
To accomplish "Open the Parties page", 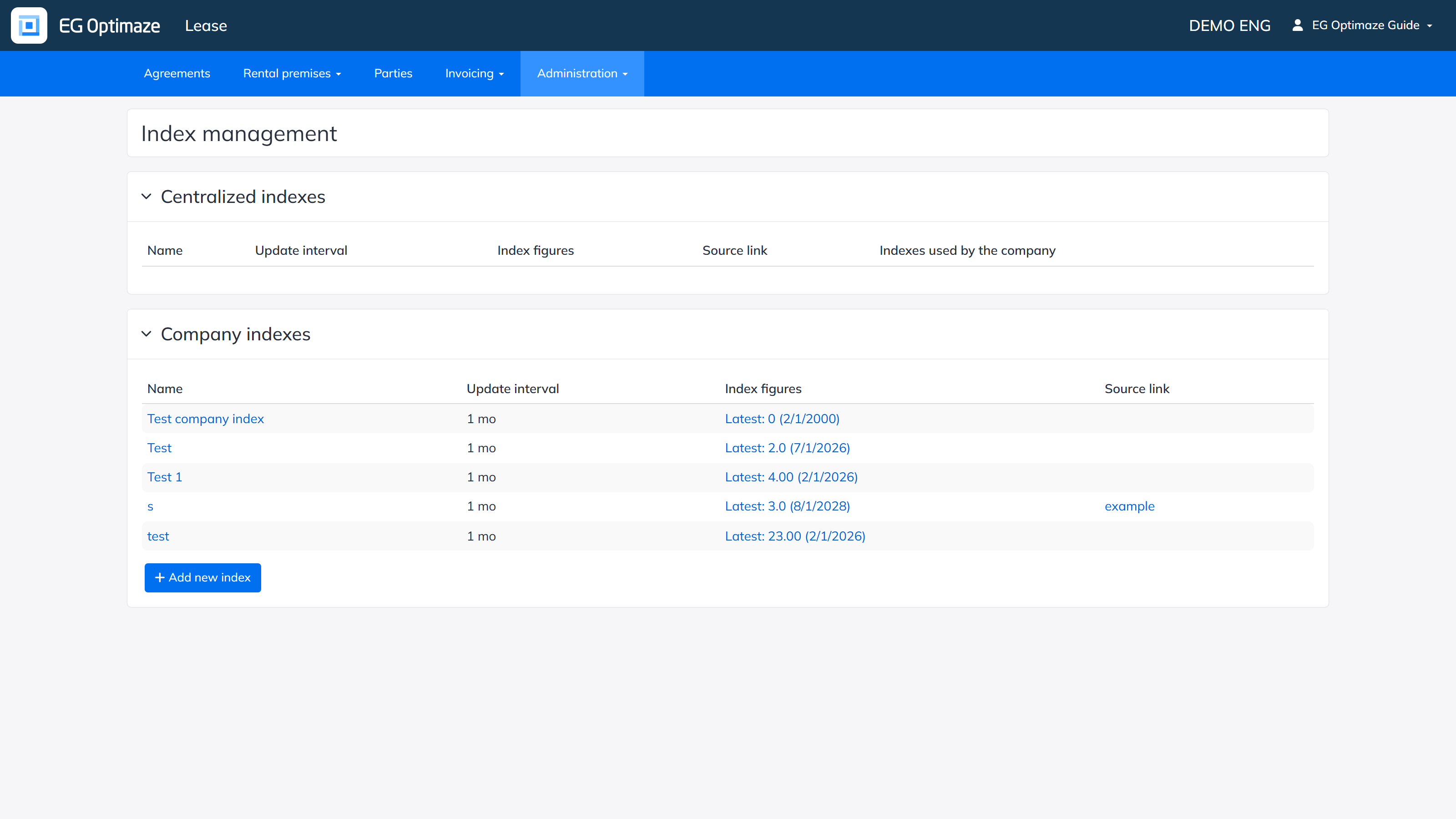I will 394,73.
